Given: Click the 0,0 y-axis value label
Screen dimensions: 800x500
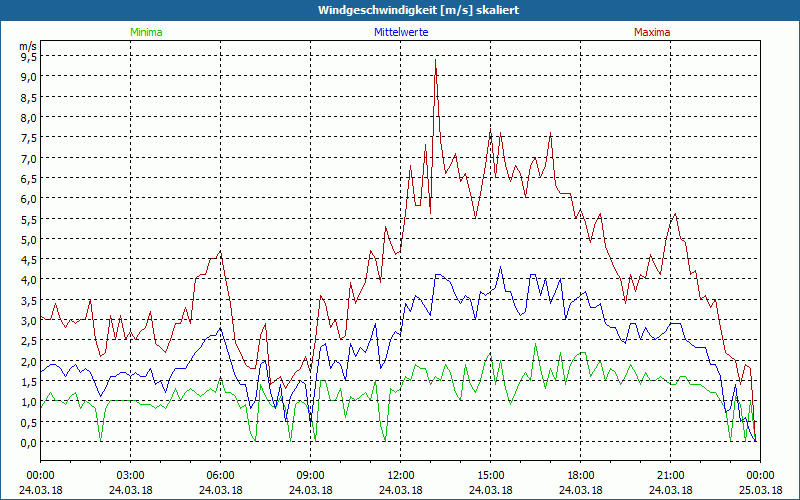Looking at the screenshot, I should click(x=28, y=442).
